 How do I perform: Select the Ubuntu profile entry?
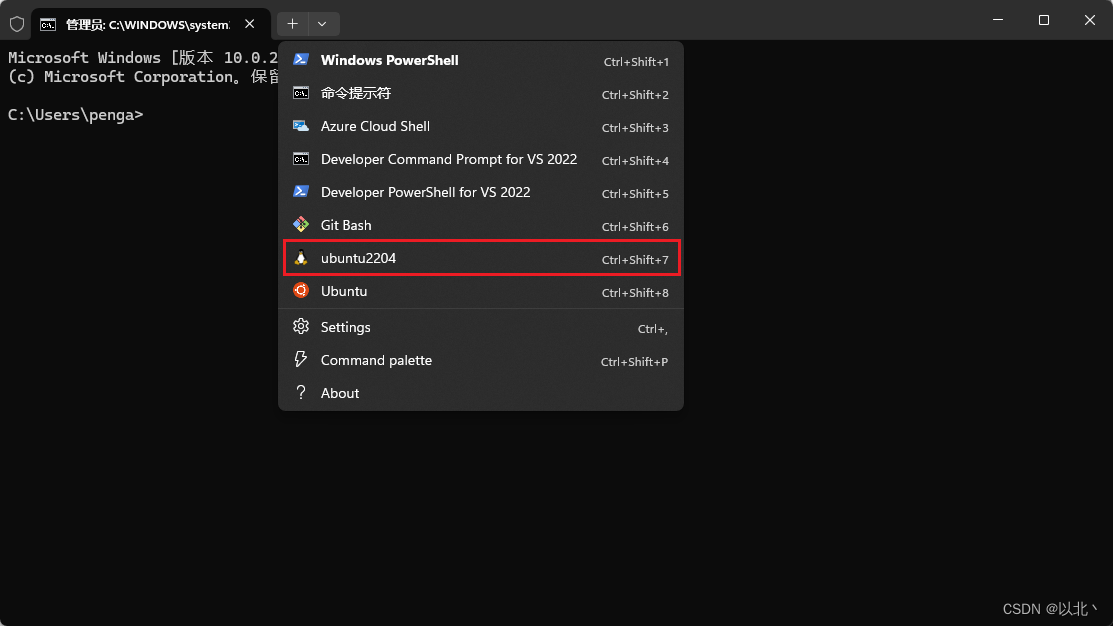coord(481,291)
